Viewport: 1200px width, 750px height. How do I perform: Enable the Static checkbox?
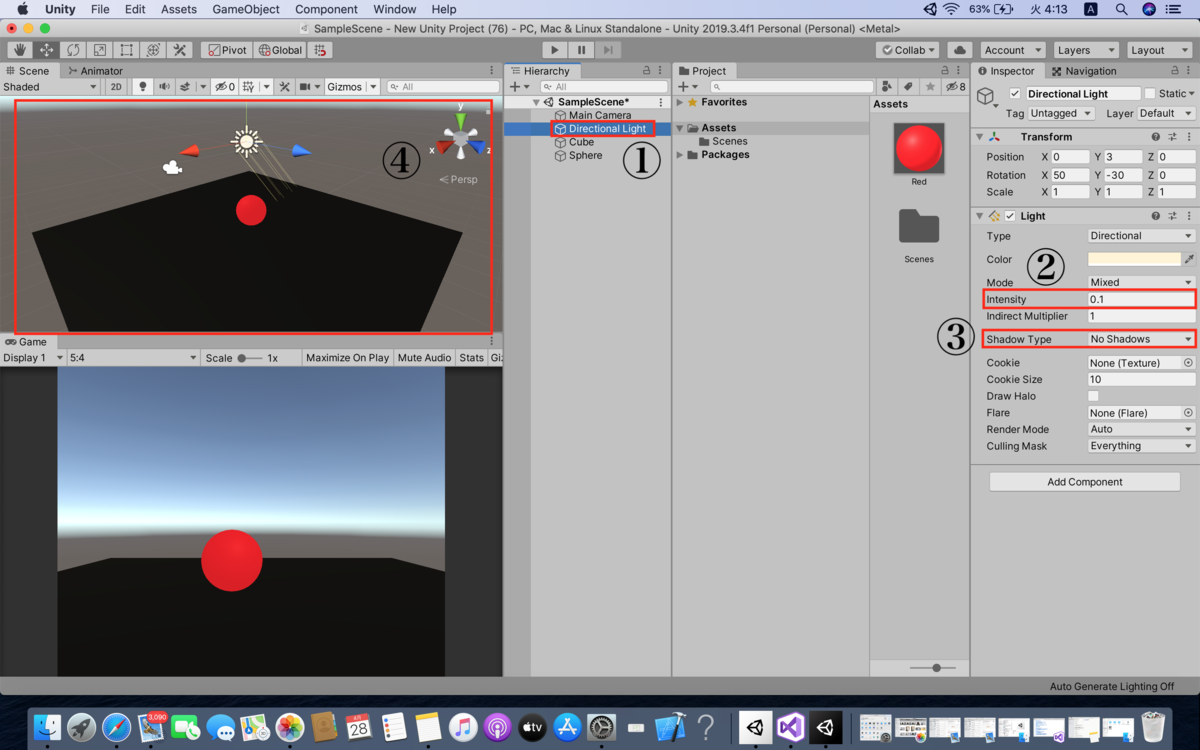[1150, 94]
